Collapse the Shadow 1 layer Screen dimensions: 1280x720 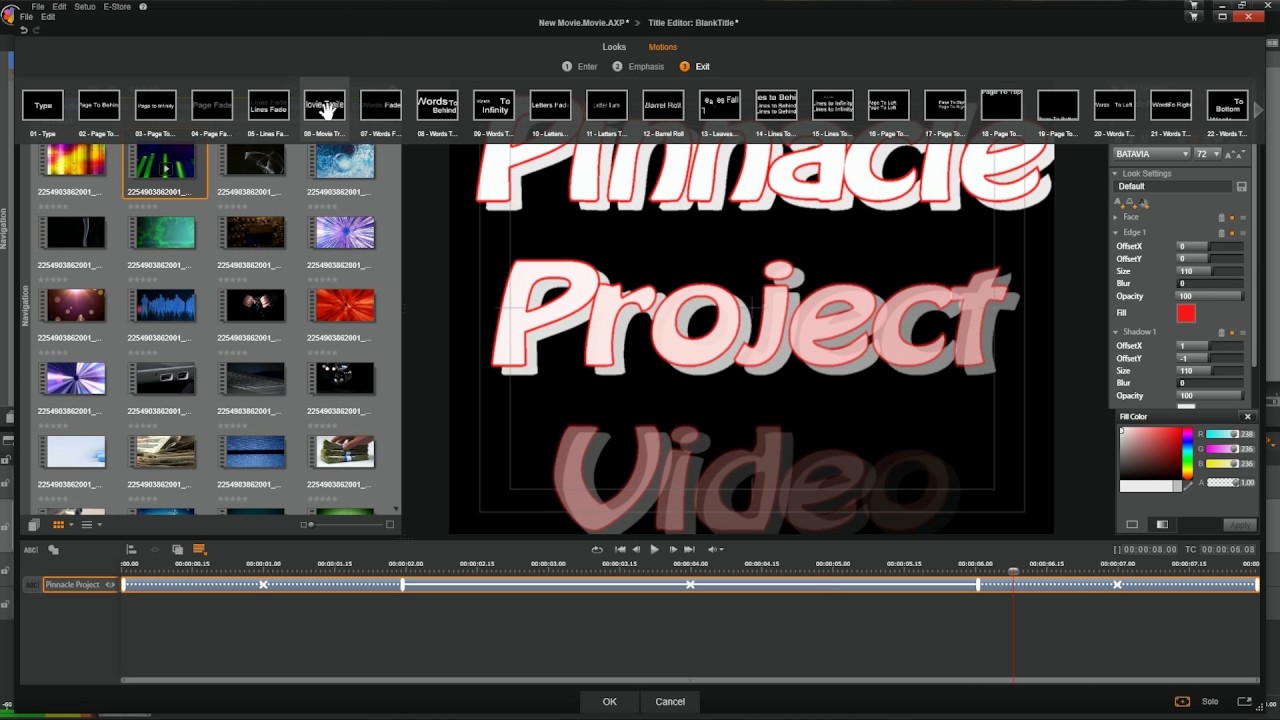click(x=1116, y=332)
